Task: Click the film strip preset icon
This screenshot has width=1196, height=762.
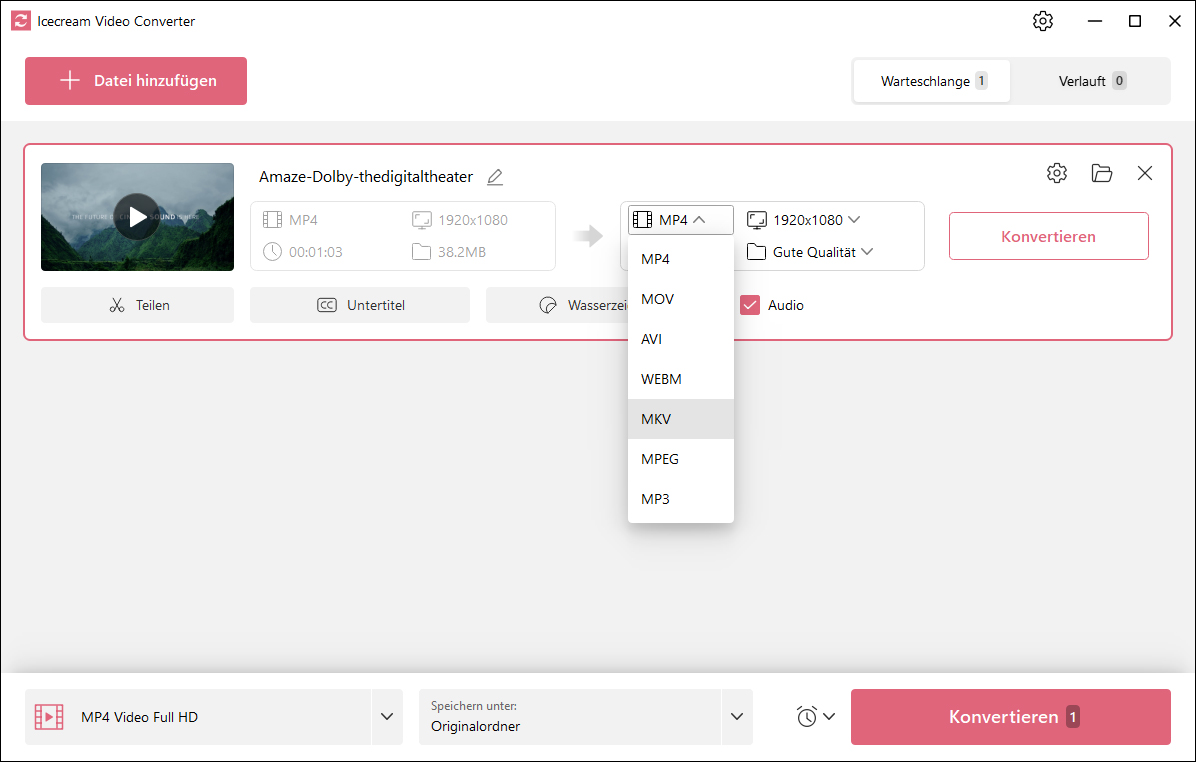Action: click(x=49, y=717)
